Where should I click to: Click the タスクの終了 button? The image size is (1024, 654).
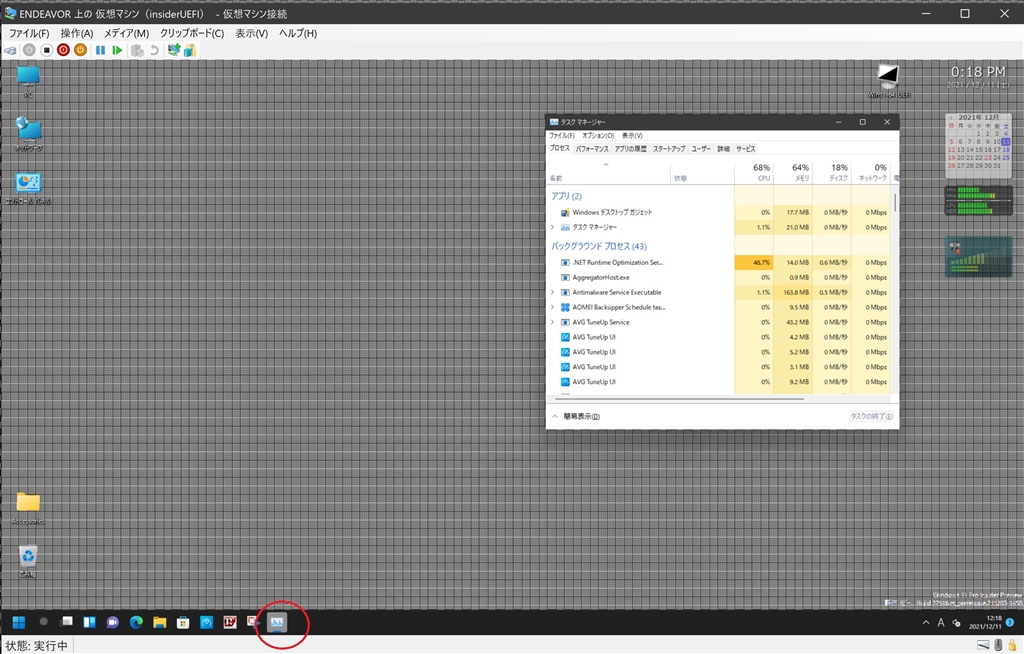click(871, 416)
